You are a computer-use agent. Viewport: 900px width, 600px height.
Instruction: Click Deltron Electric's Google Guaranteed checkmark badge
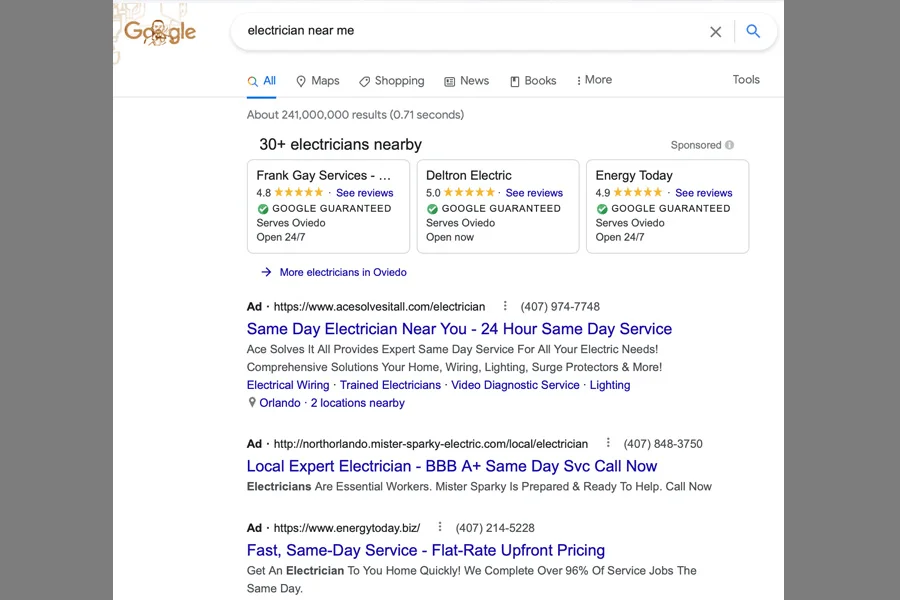432,209
